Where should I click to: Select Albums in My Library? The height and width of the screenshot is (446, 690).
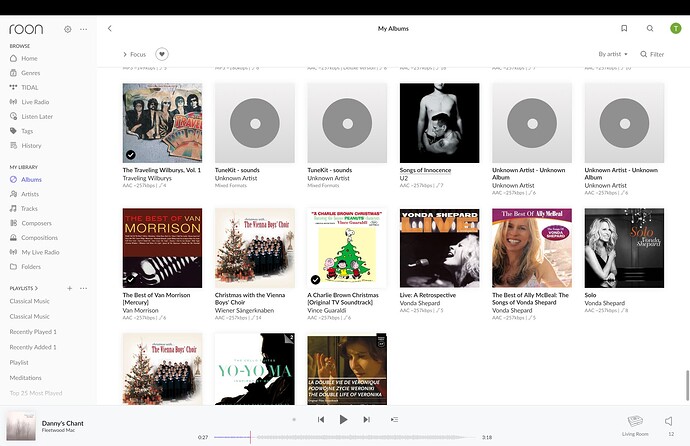26,179
